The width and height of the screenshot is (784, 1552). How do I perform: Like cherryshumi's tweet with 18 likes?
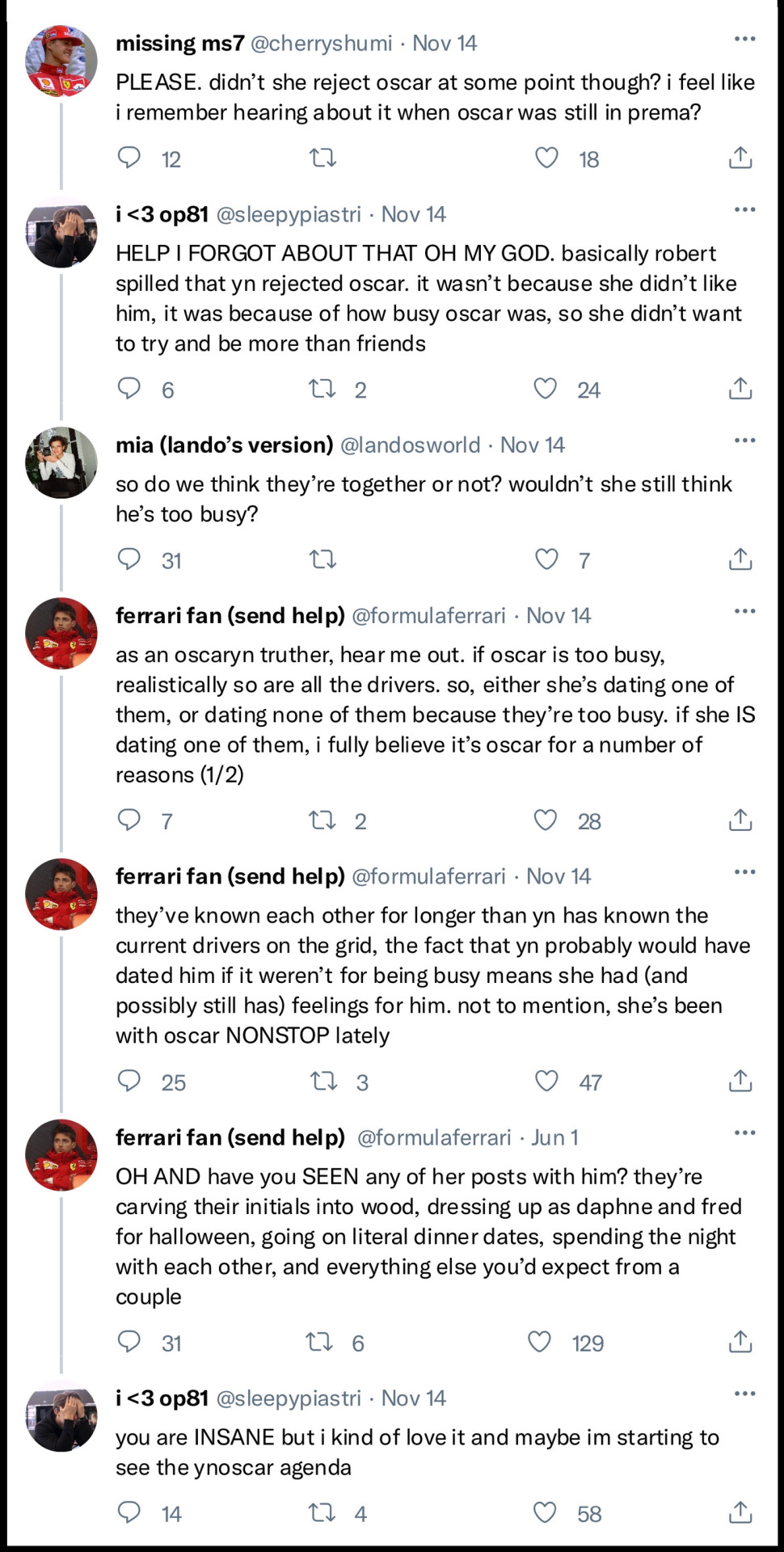(546, 158)
